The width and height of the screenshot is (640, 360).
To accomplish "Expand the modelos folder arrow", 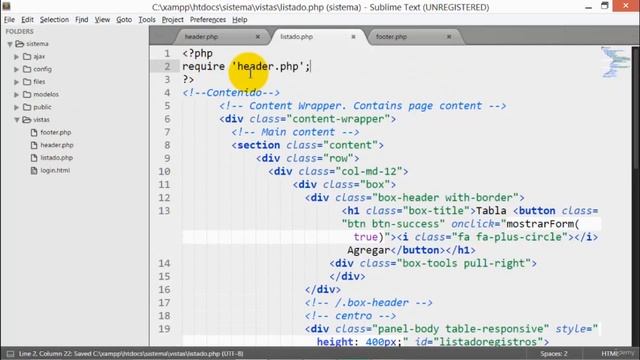I will tap(16, 95).
